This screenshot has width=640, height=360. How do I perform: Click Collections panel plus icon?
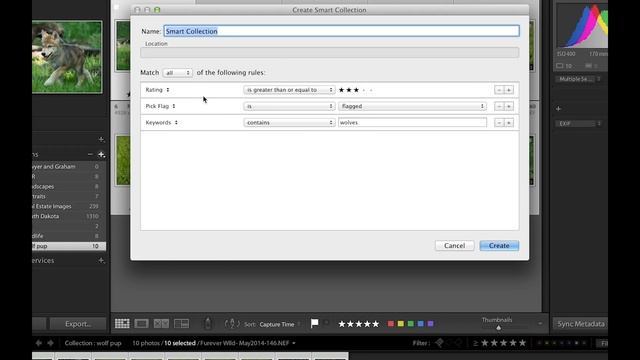pyautogui.click(x=101, y=155)
